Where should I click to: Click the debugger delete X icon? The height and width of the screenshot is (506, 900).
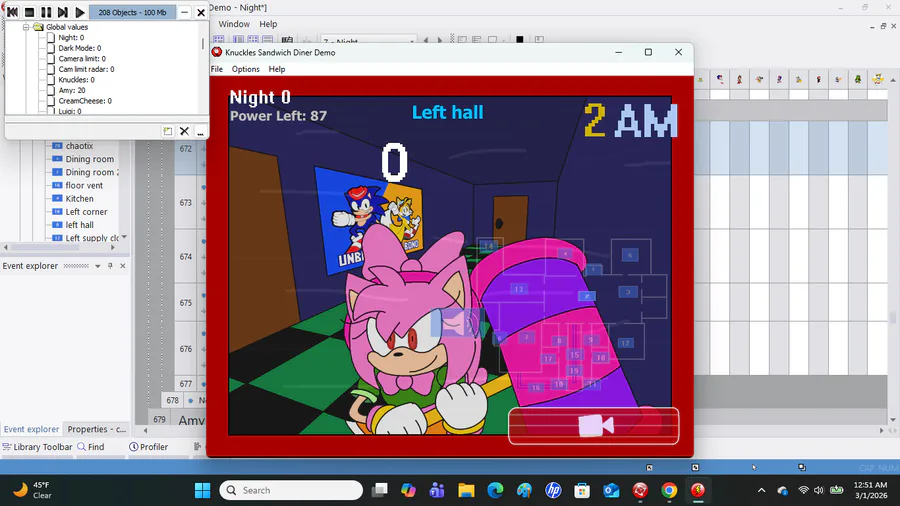pyautogui.click(x=184, y=131)
